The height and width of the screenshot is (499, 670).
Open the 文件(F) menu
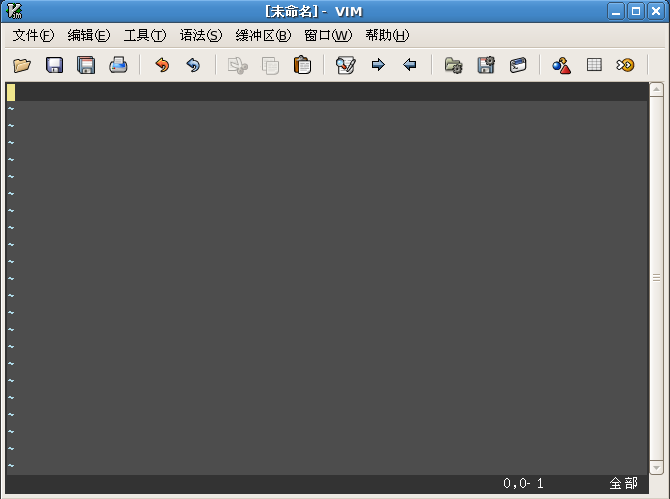tap(33, 35)
